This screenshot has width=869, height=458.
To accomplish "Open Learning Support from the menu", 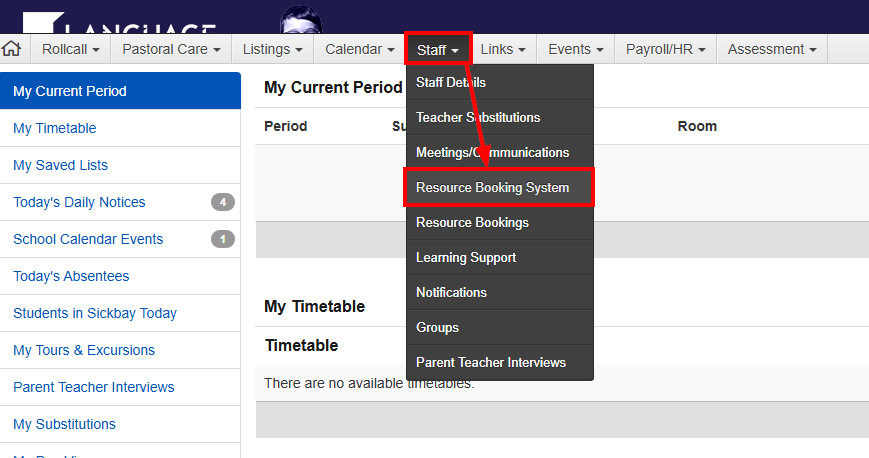I will [466, 258].
